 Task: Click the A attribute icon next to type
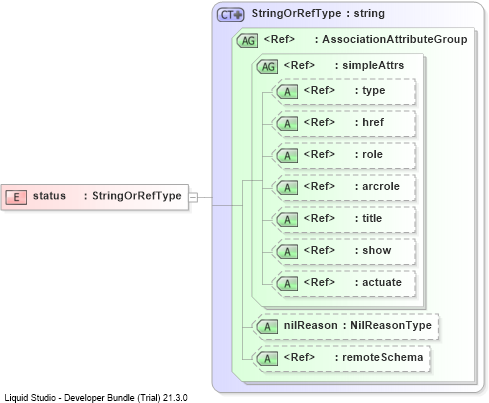point(287,92)
